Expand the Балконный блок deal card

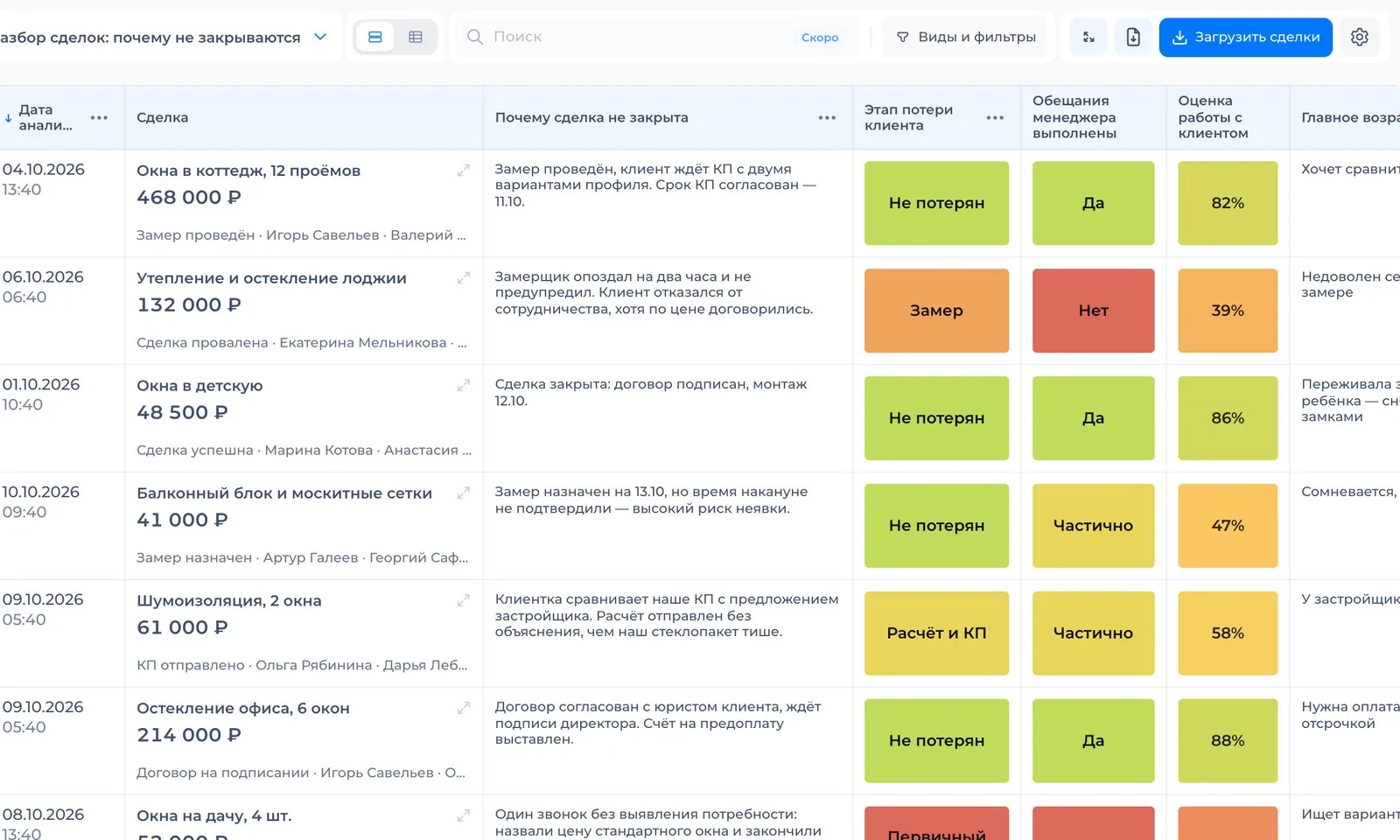click(x=464, y=493)
